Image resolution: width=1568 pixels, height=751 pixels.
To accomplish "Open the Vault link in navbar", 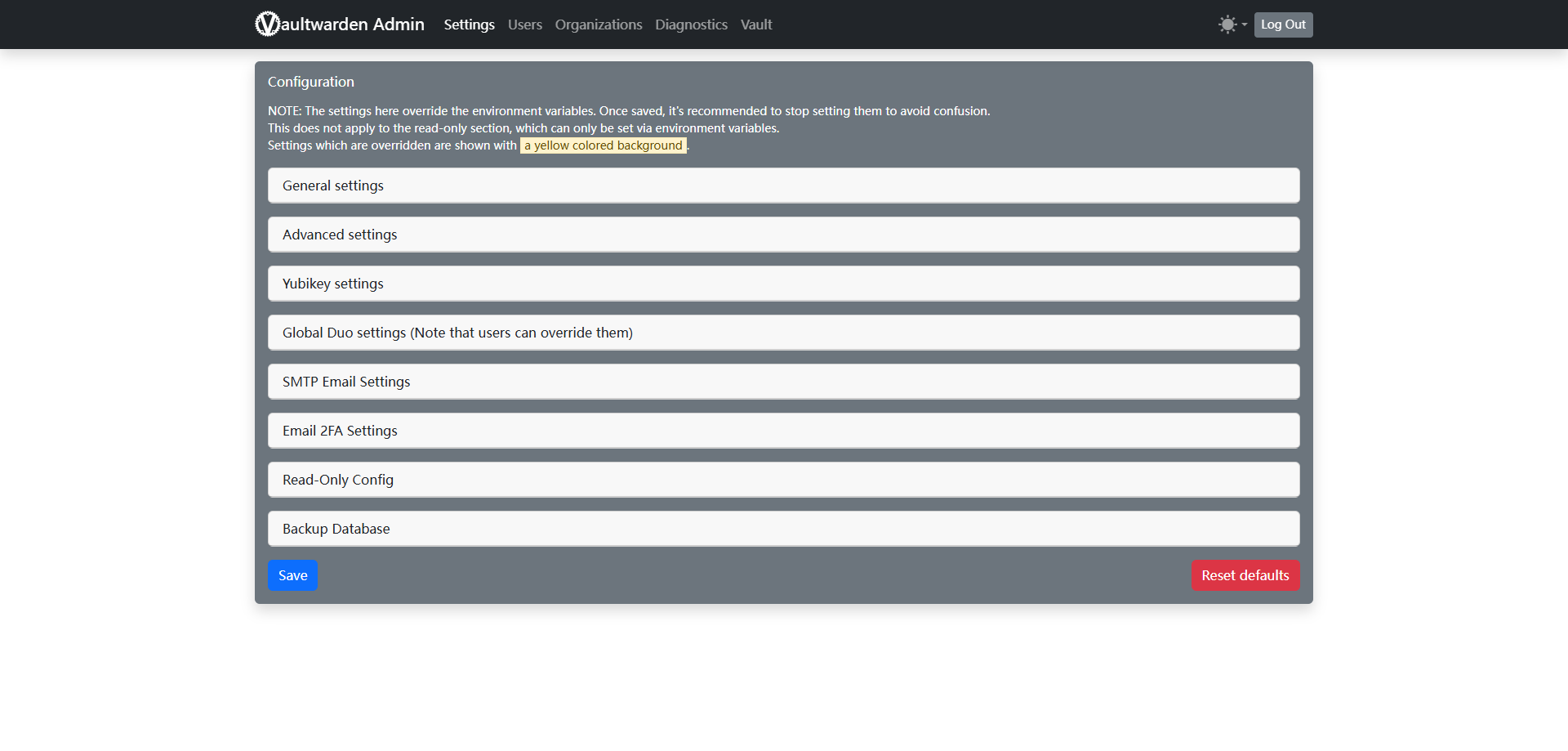I will point(755,25).
